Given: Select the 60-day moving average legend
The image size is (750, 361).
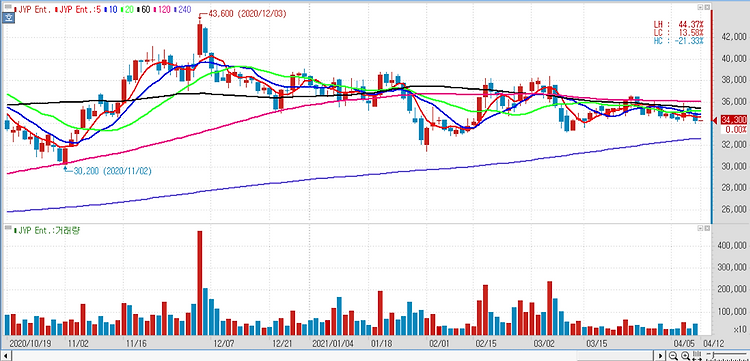Looking at the screenshot, I should tap(143, 10).
